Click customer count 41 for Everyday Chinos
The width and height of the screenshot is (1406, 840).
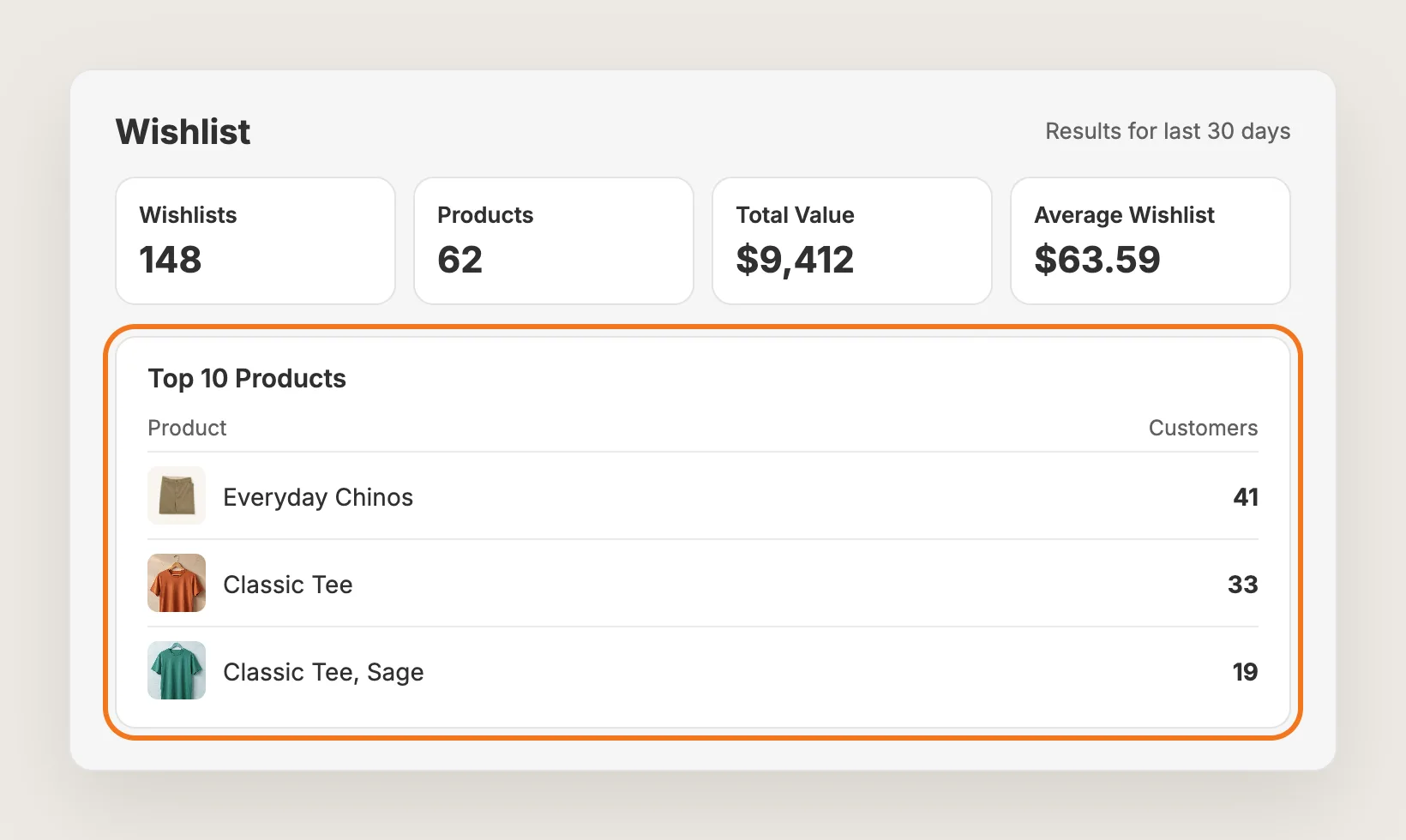point(1246,497)
